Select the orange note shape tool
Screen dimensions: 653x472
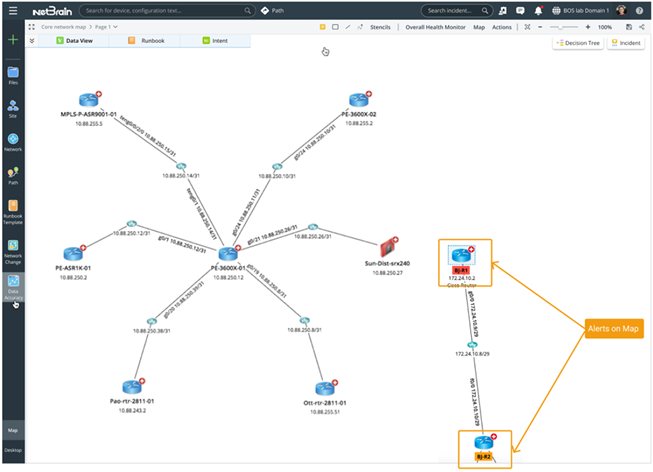[x=322, y=27]
